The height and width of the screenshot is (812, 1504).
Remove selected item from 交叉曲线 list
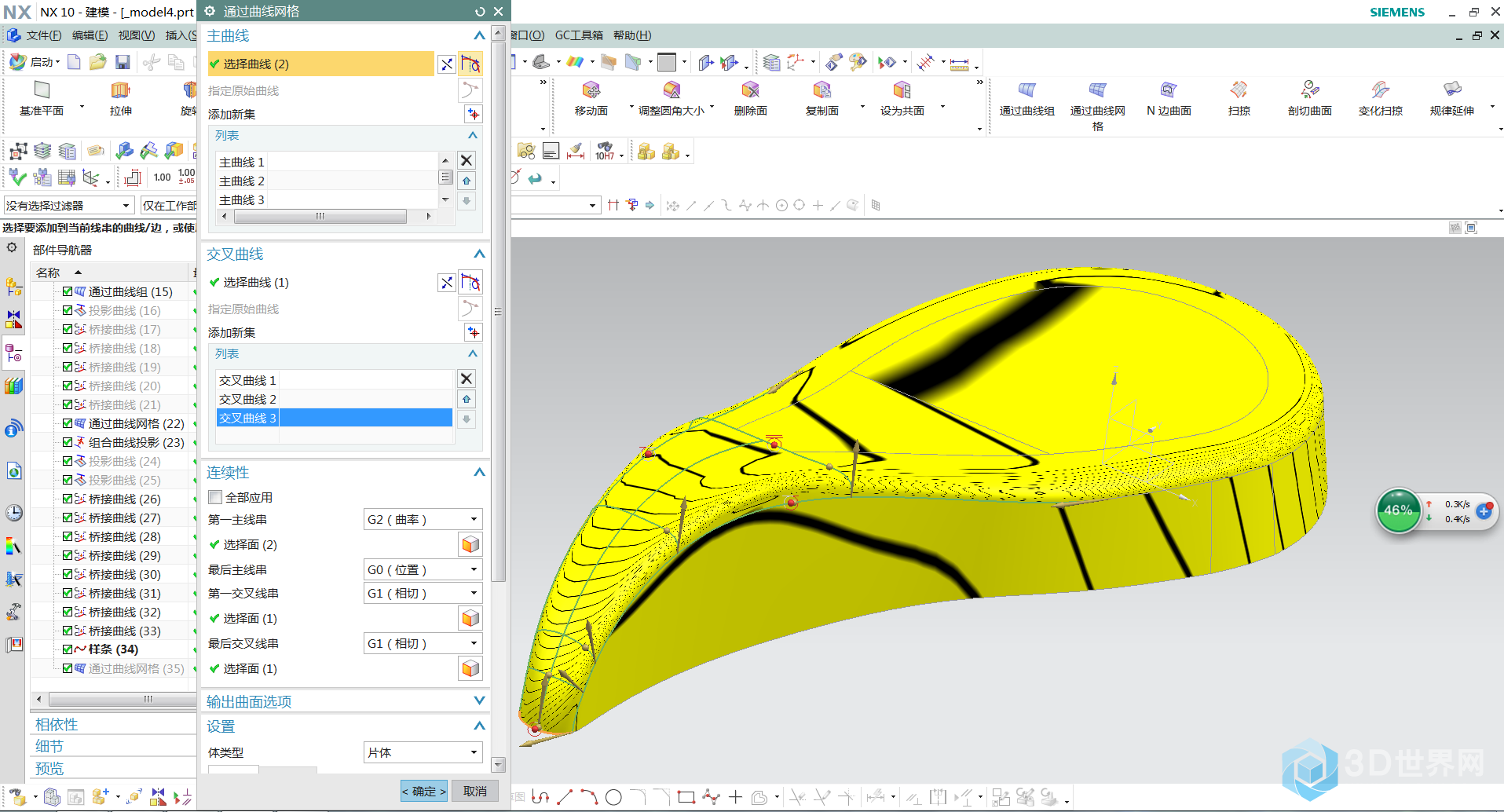(x=467, y=379)
